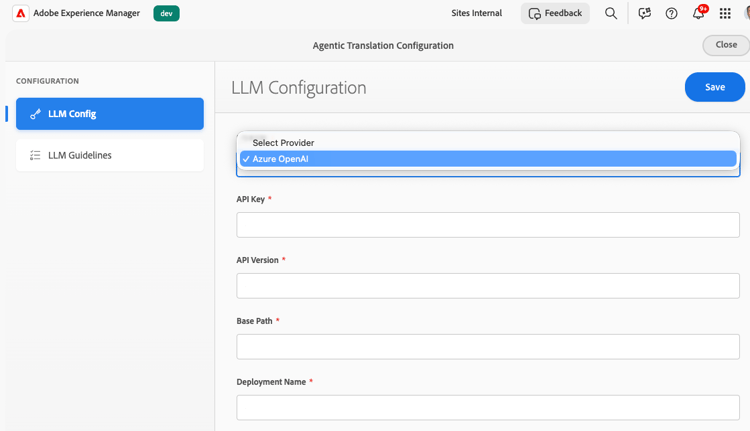The width and height of the screenshot is (750, 431).
Task: Click the Base Path input field
Action: pyautogui.click(x=488, y=347)
